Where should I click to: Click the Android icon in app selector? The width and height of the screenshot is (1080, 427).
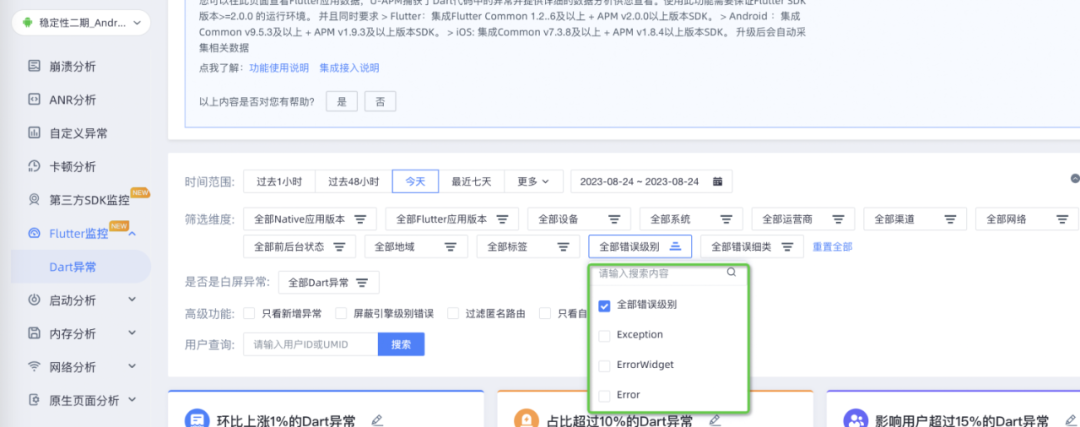[28, 23]
